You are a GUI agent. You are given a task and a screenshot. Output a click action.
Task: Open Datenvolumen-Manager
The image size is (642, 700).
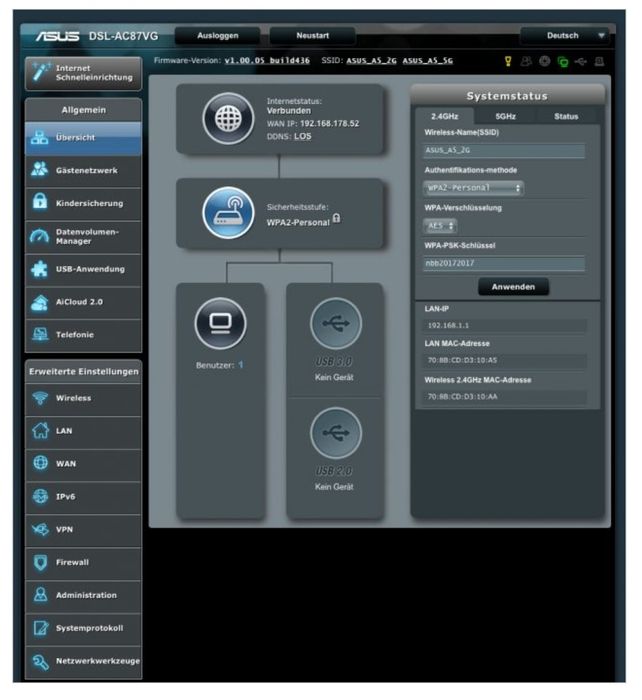[83, 237]
